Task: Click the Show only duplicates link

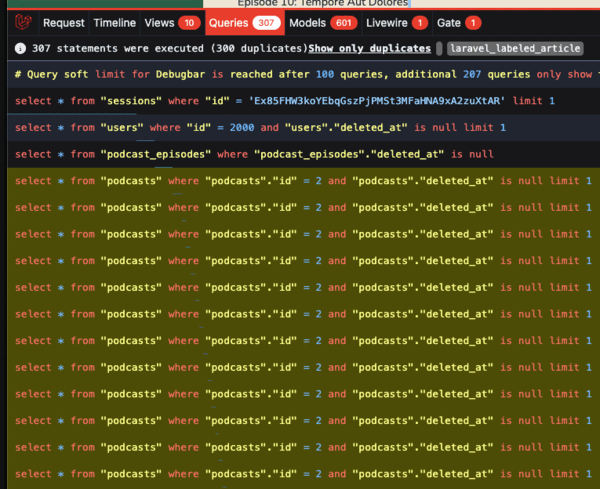Action: [369, 49]
